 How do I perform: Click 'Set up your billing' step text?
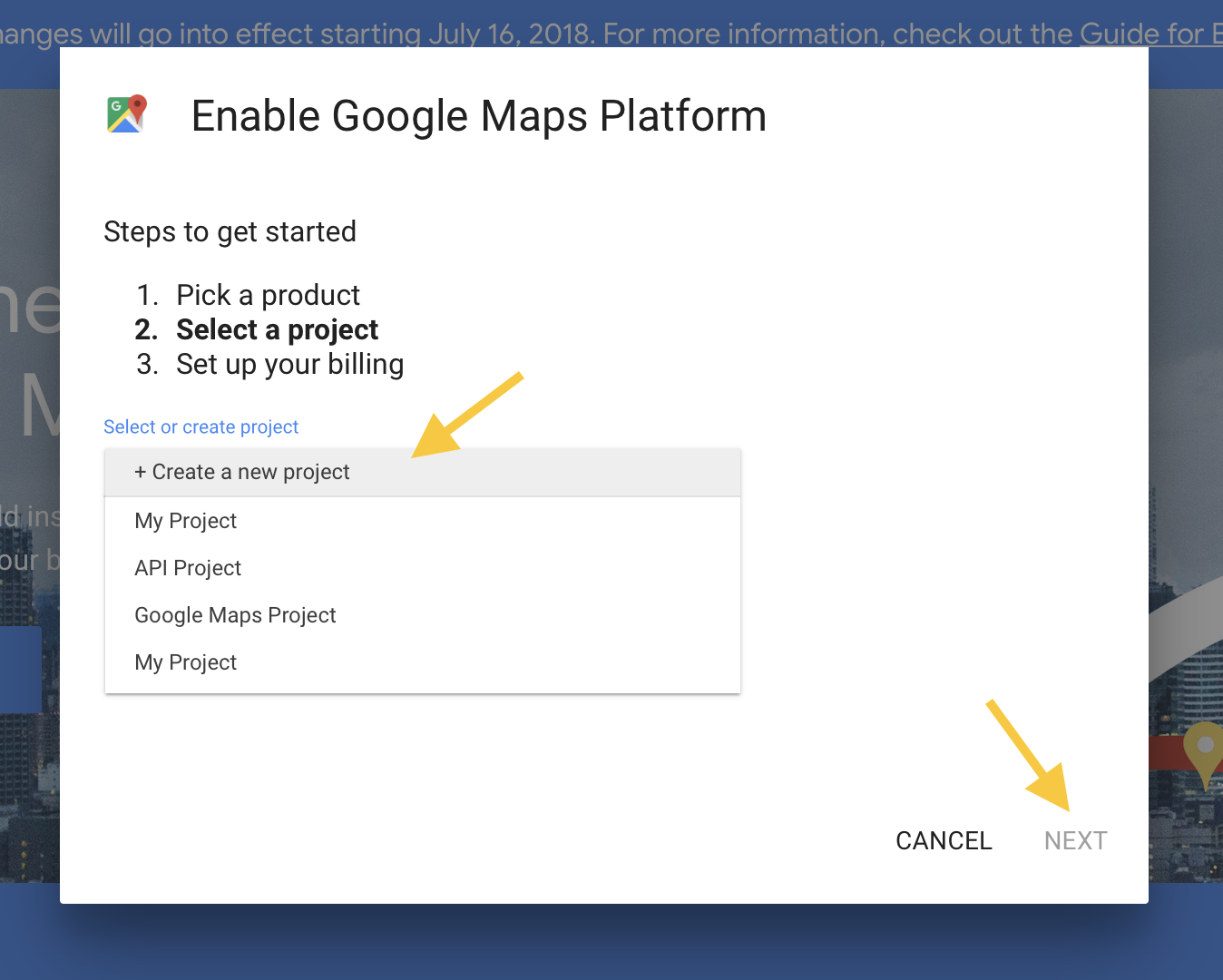289,364
